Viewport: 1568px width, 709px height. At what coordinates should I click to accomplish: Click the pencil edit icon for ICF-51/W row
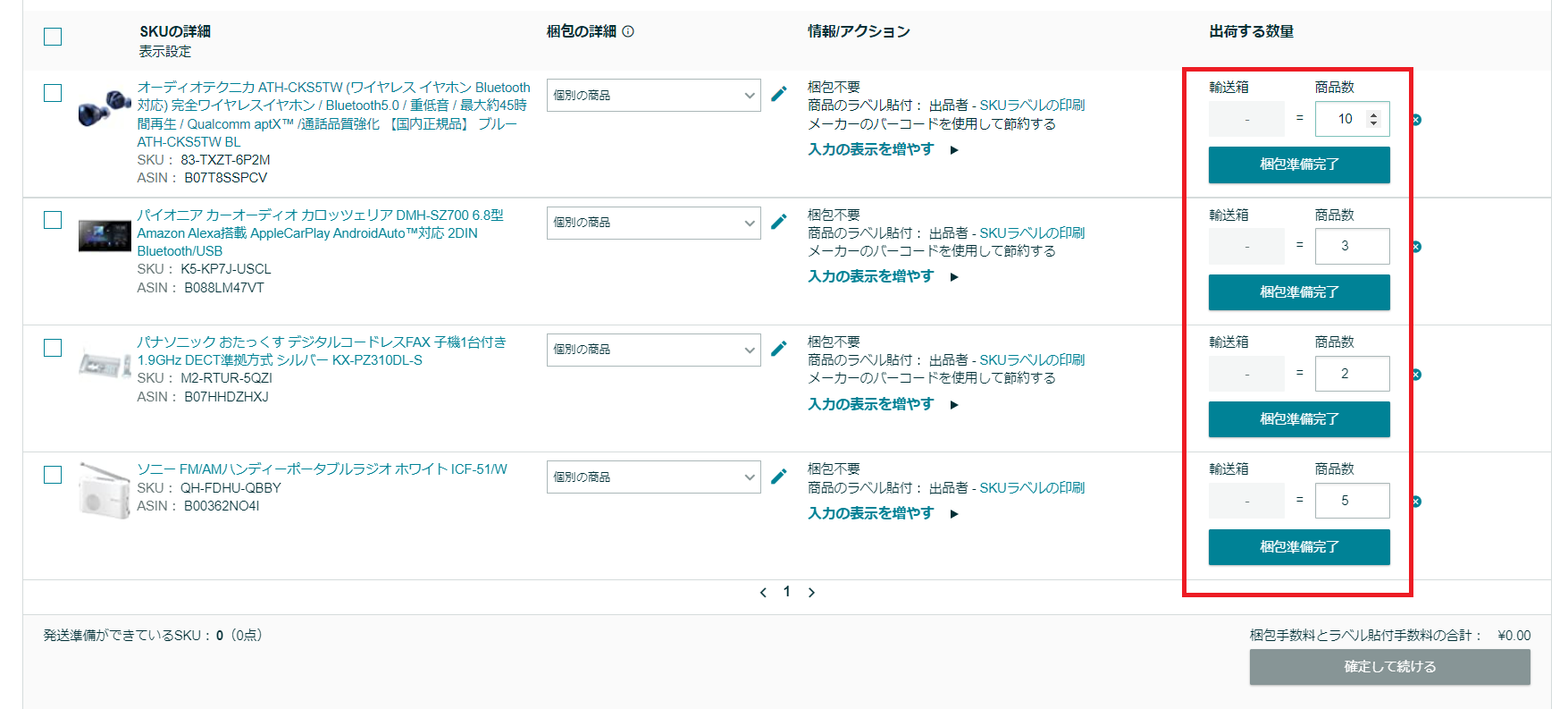779,477
